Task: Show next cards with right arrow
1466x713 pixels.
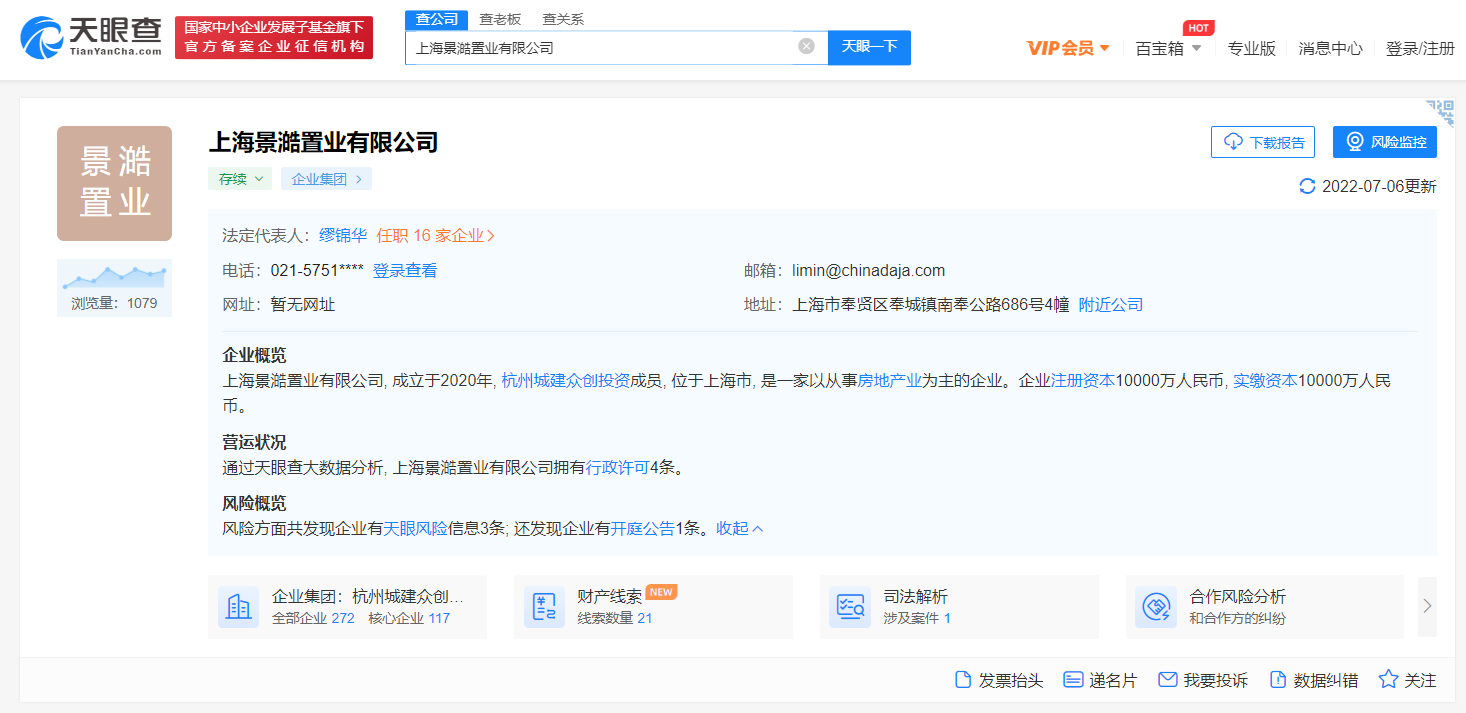Action: point(1427,606)
